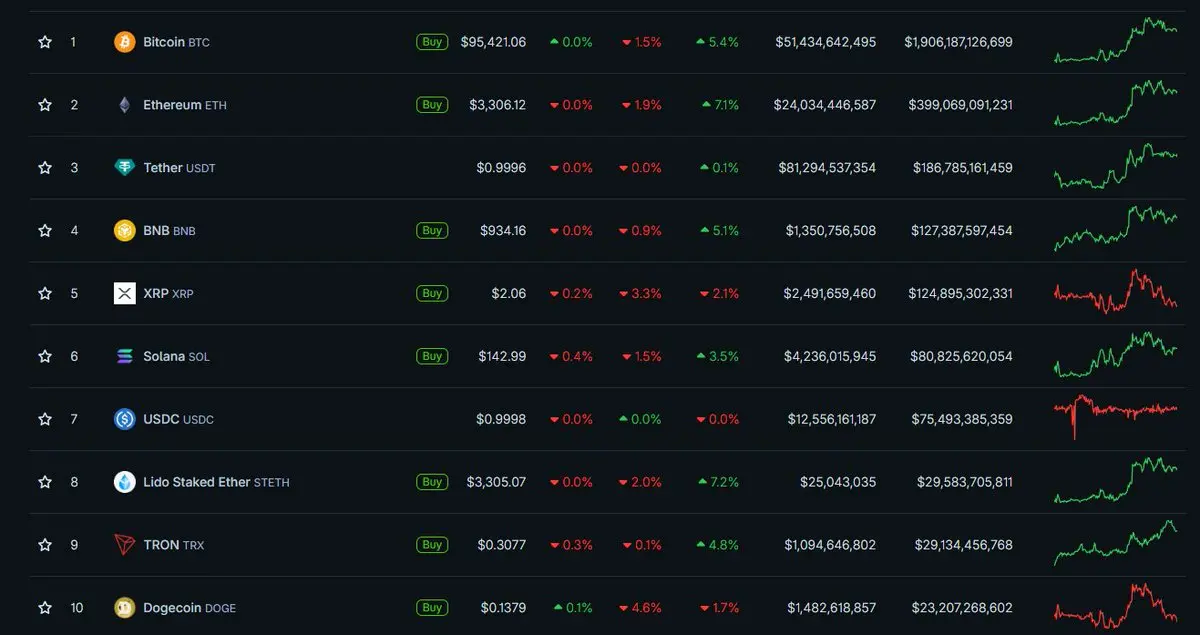
Task: Star TRON to add to watchlist
Action: click(45, 545)
